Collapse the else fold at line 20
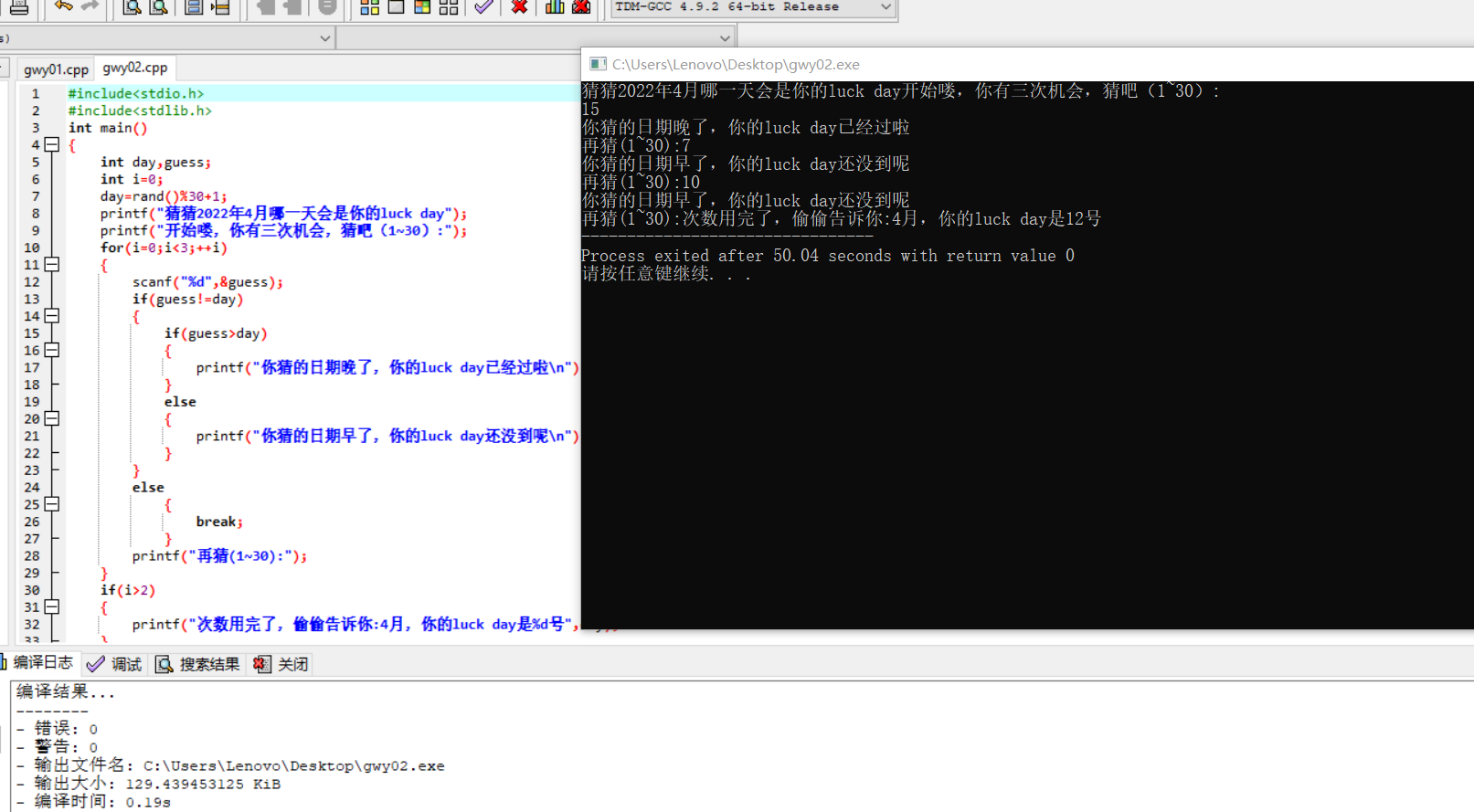 click(x=52, y=418)
